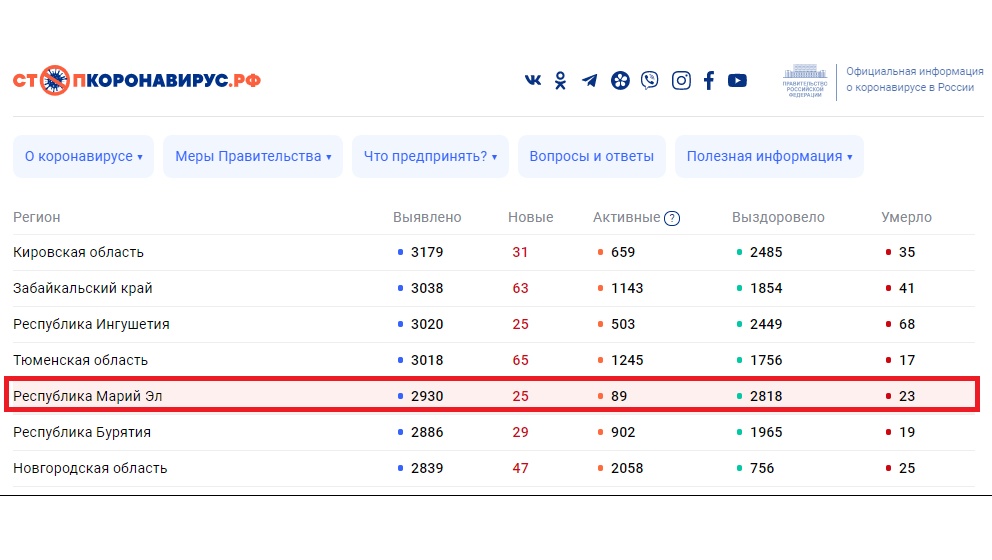This screenshot has width=992, height=560.
Task: Click the Viber icon in header
Action: point(650,81)
